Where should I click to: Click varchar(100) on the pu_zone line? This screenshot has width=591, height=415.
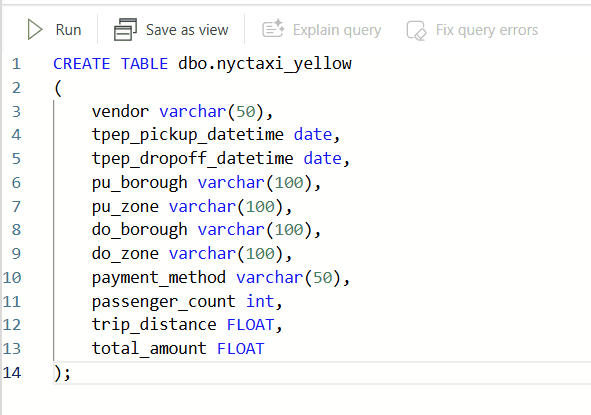[x=226, y=207]
